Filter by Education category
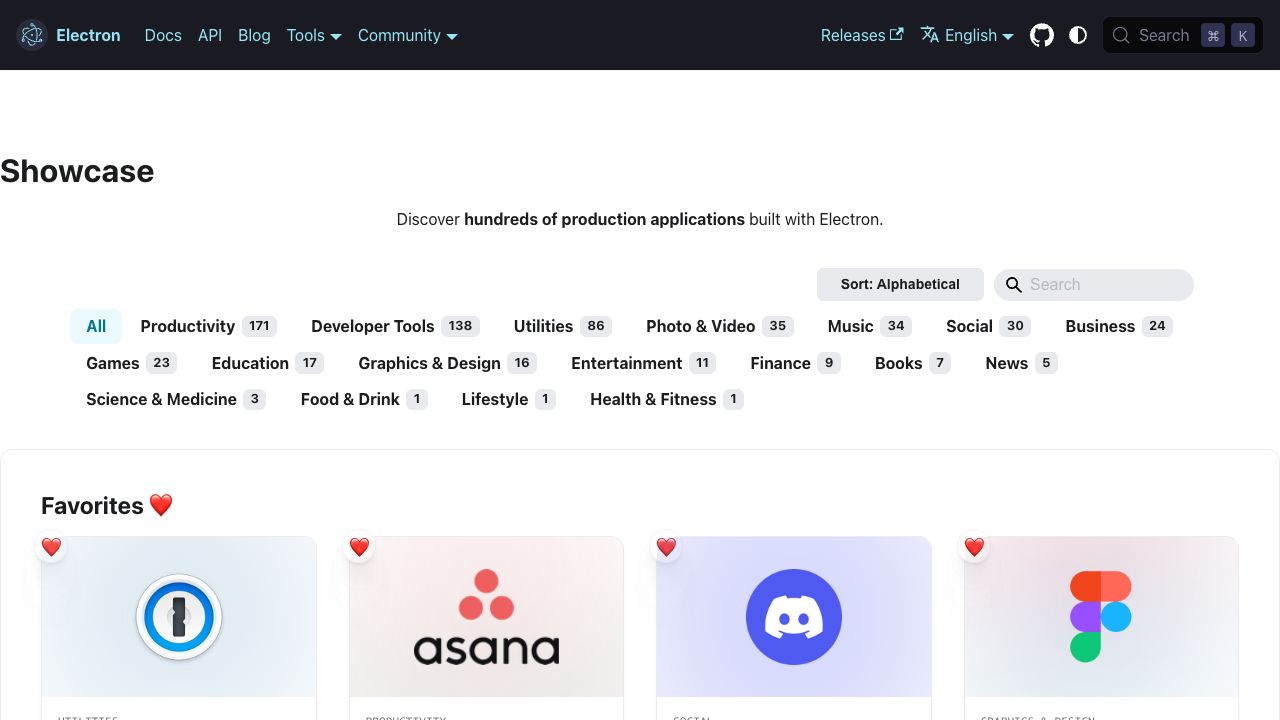Image resolution: width=1280 pixels, height=720 pixels. pos(267,363)
